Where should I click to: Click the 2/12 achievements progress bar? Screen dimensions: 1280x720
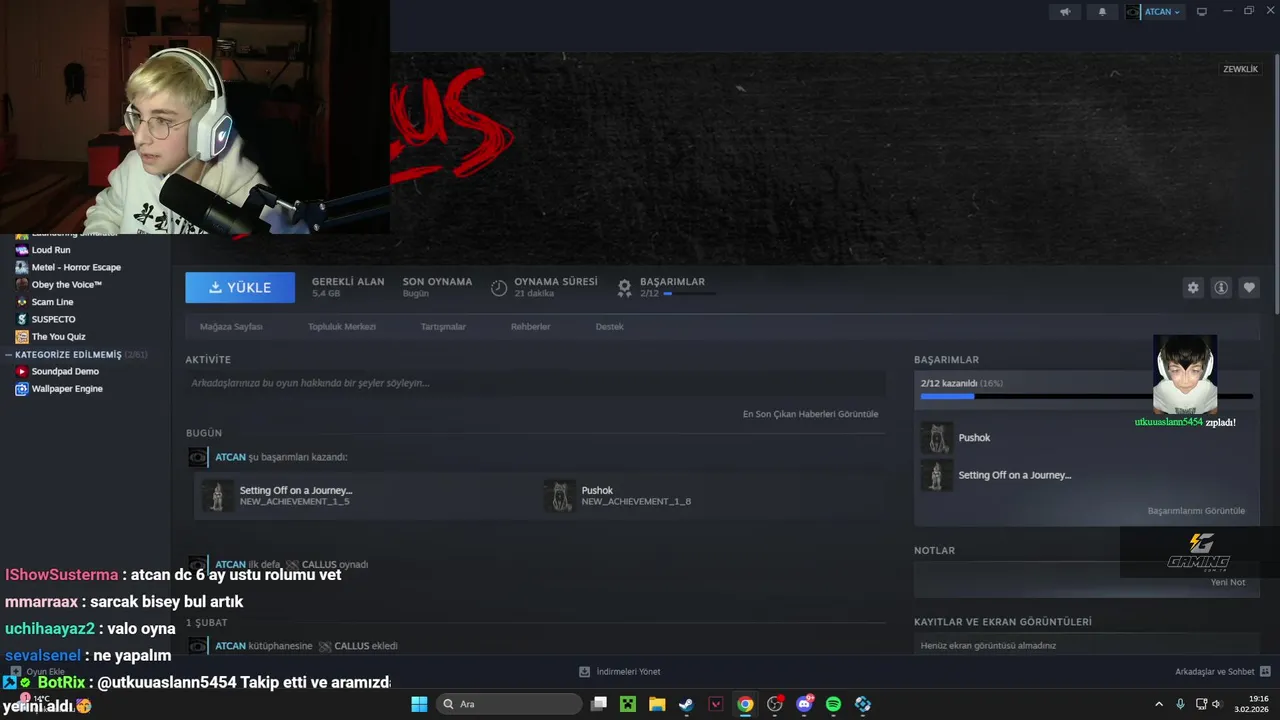[x=1086, y=396]
